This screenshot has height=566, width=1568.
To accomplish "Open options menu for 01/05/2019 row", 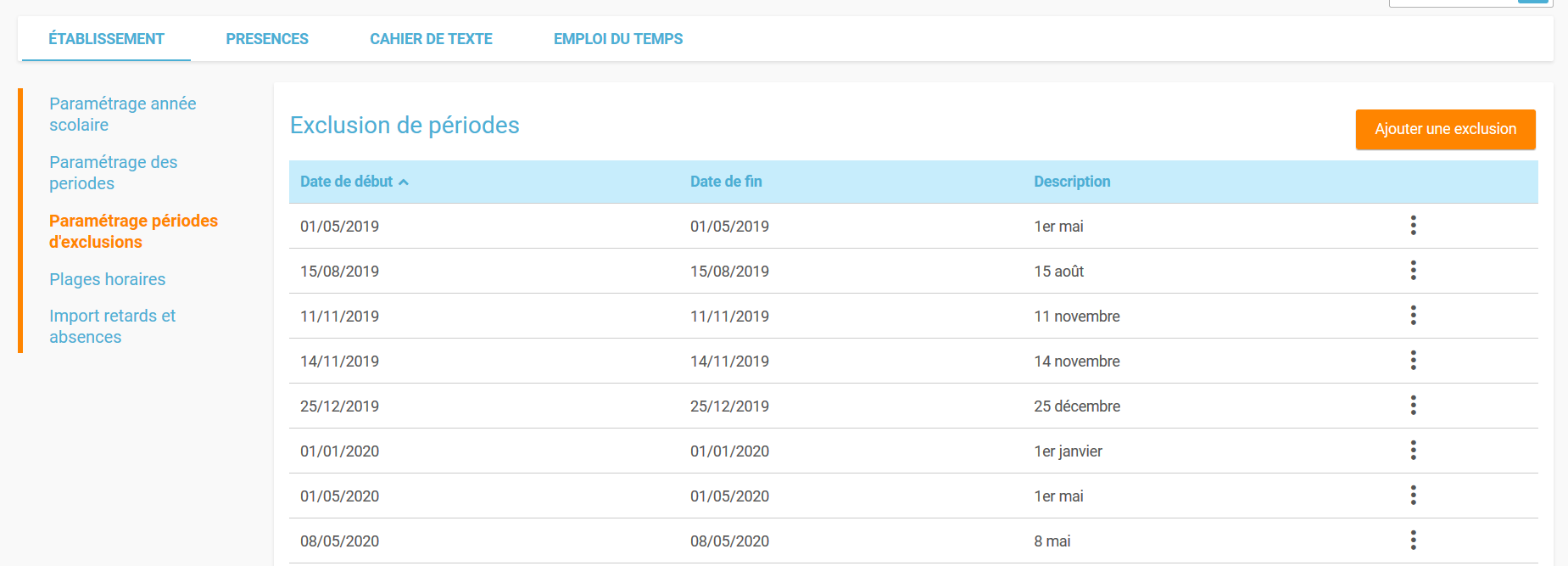I will (1413, 226).
